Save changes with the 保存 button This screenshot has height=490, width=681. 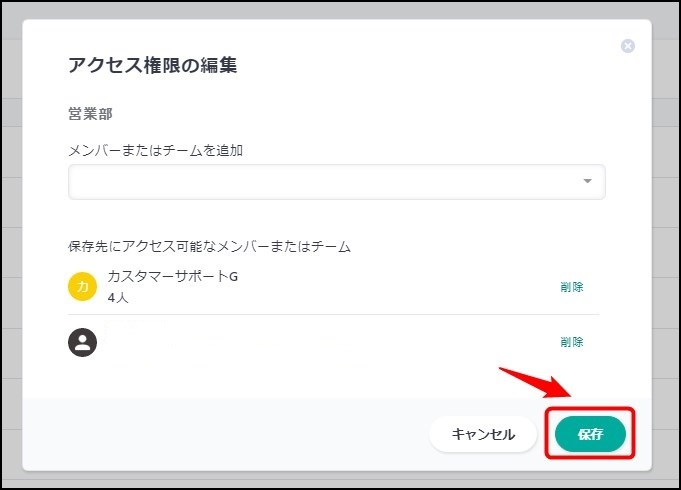590,434
